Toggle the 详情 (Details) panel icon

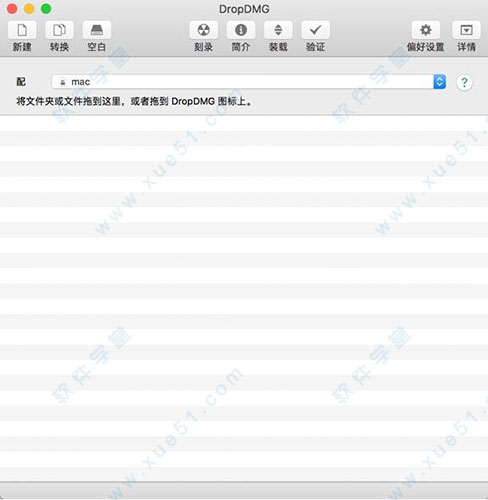466,30
